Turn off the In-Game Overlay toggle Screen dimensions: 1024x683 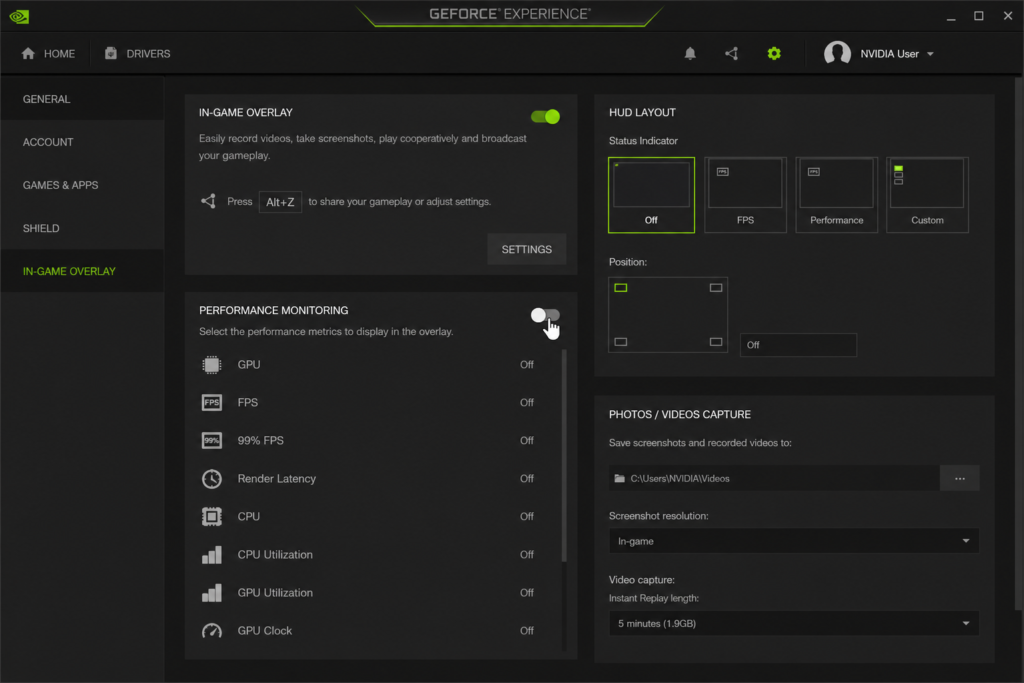click(x=545, y=117)
